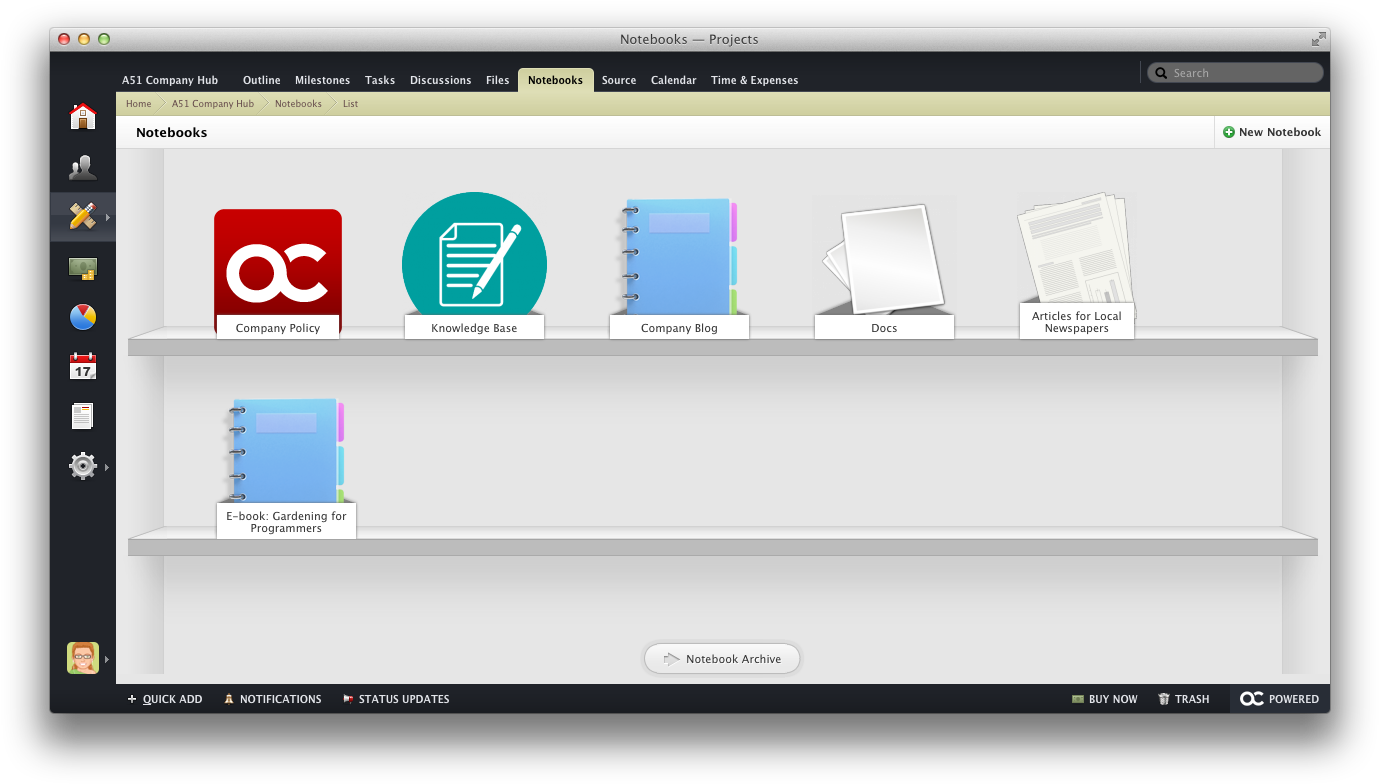The image size is (1379, 784).
Task: Open the Notebook Archive button
Action: pyautogui.click(x=722, y=659)
